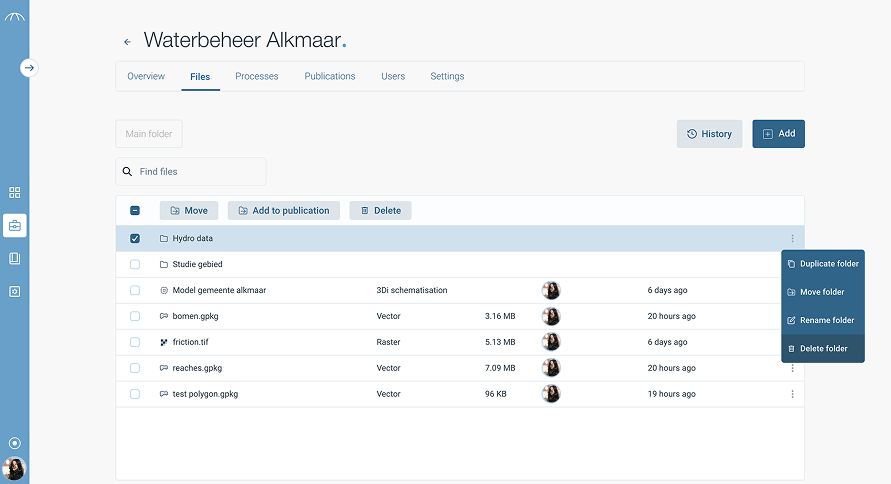This screenshot has width=891, height=484.
Task: Click the user avatar in sidebar bottom
Action: click(14, 468)
